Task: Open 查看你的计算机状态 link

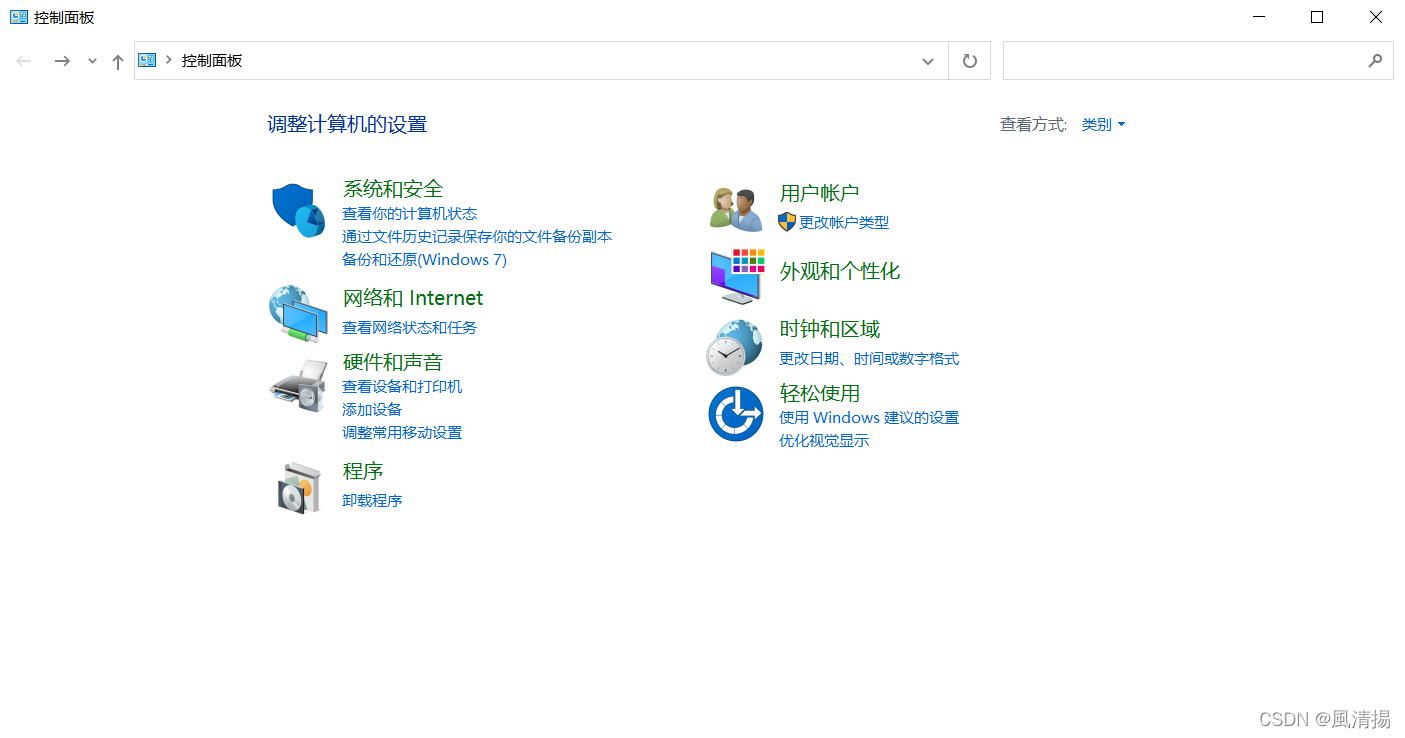Action: [410, 214]
